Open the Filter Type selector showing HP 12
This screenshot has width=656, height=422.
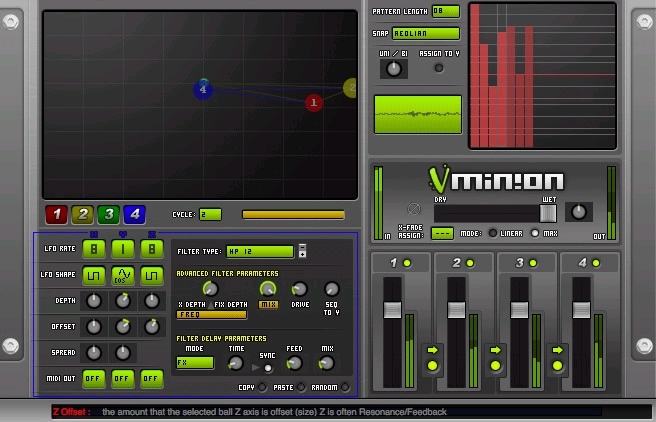260,251
